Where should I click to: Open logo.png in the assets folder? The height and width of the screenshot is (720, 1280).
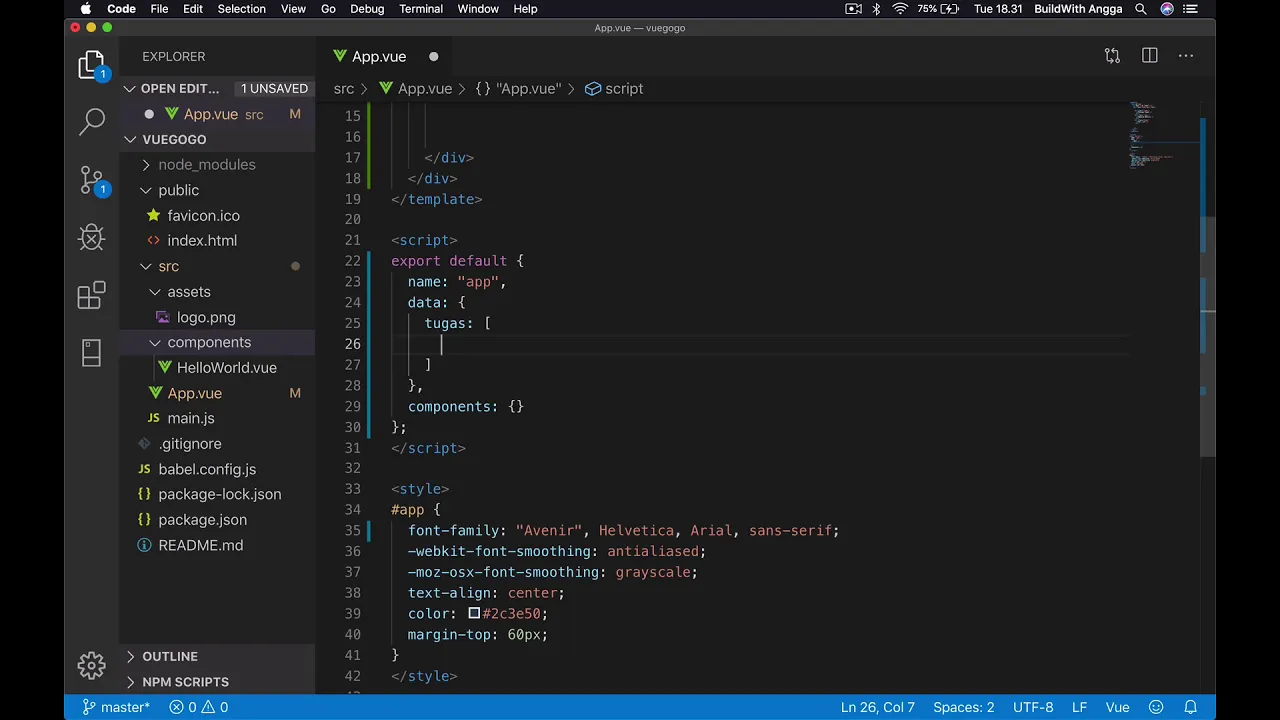pyautogui.click(x=206, y=317)
